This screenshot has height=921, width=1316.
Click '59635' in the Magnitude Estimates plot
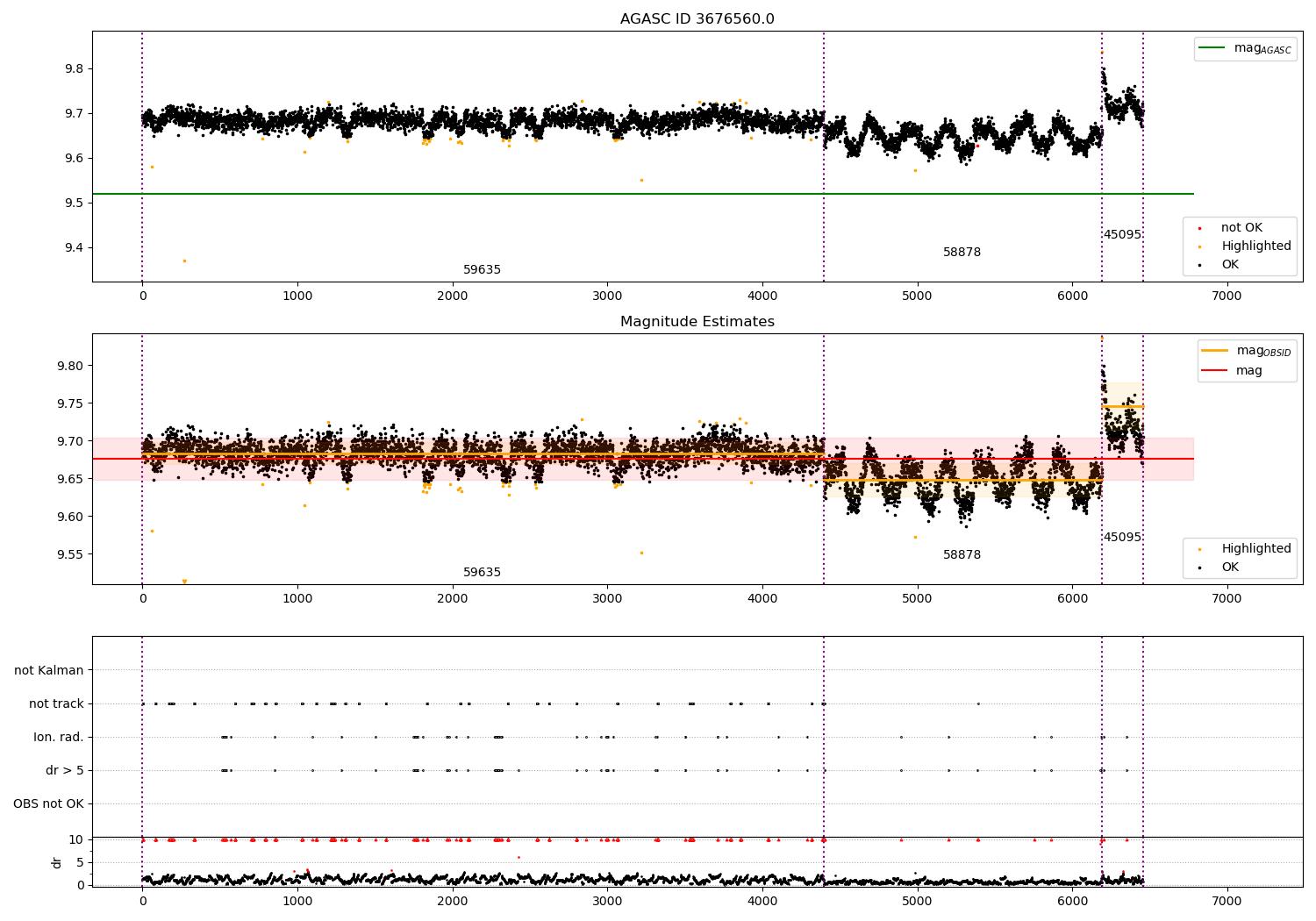[482, 573]
